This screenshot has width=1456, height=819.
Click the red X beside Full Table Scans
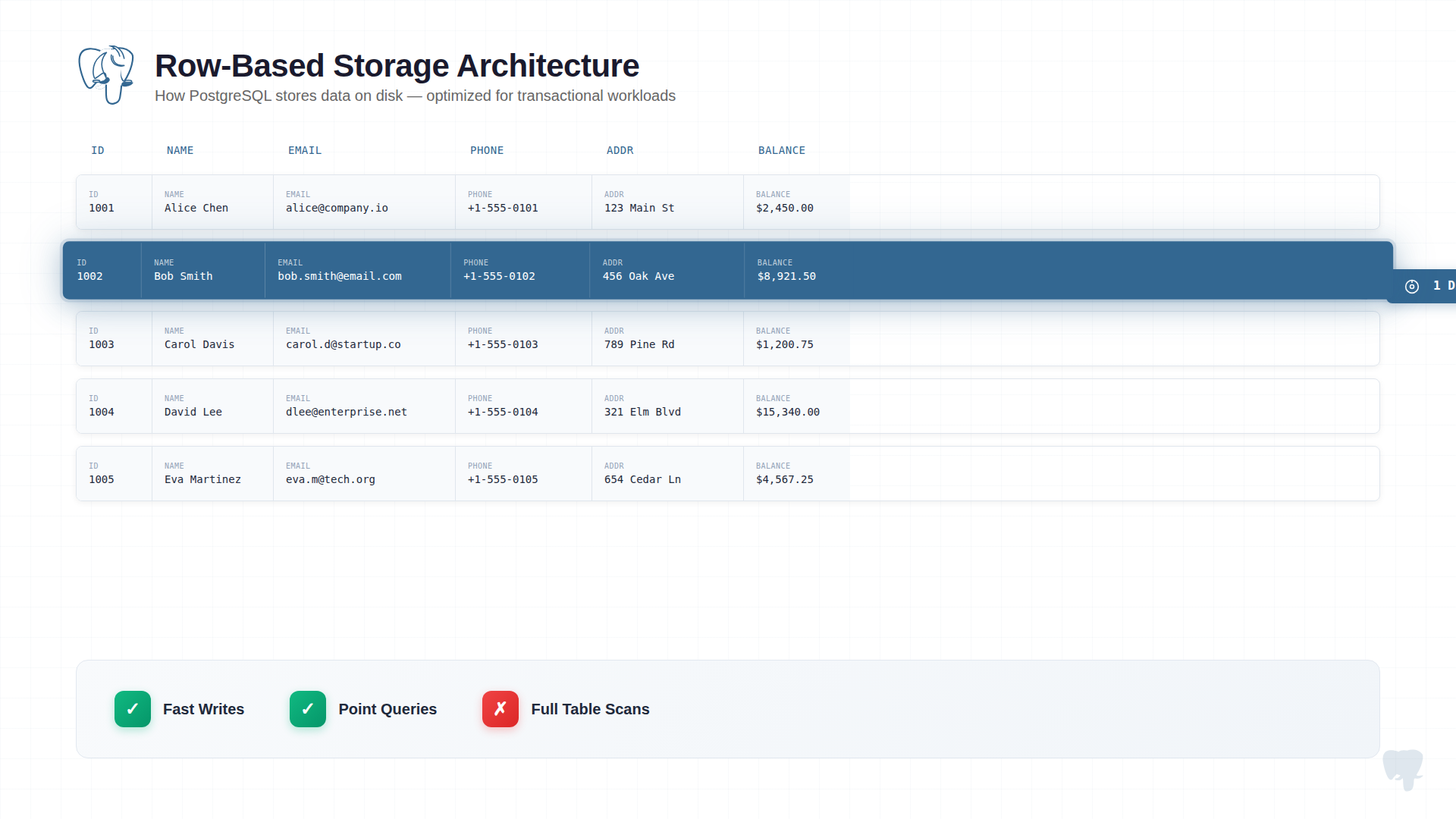(x=500, y=709)
